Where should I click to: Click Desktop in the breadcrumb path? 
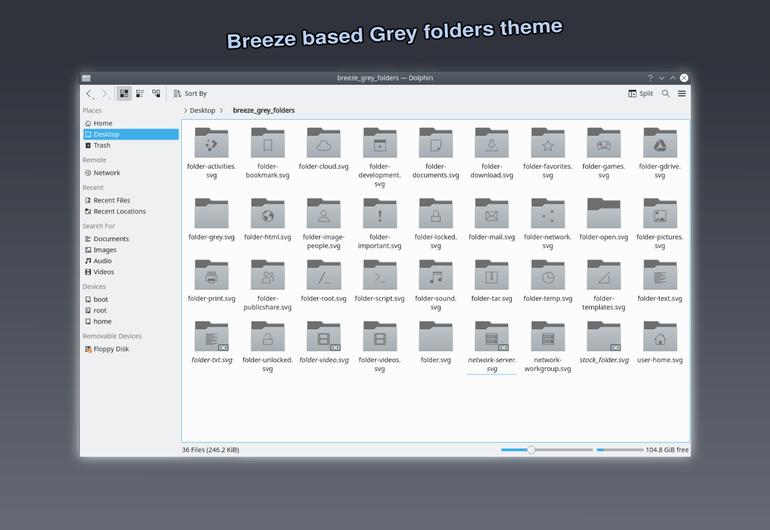(x=202, y=111)
